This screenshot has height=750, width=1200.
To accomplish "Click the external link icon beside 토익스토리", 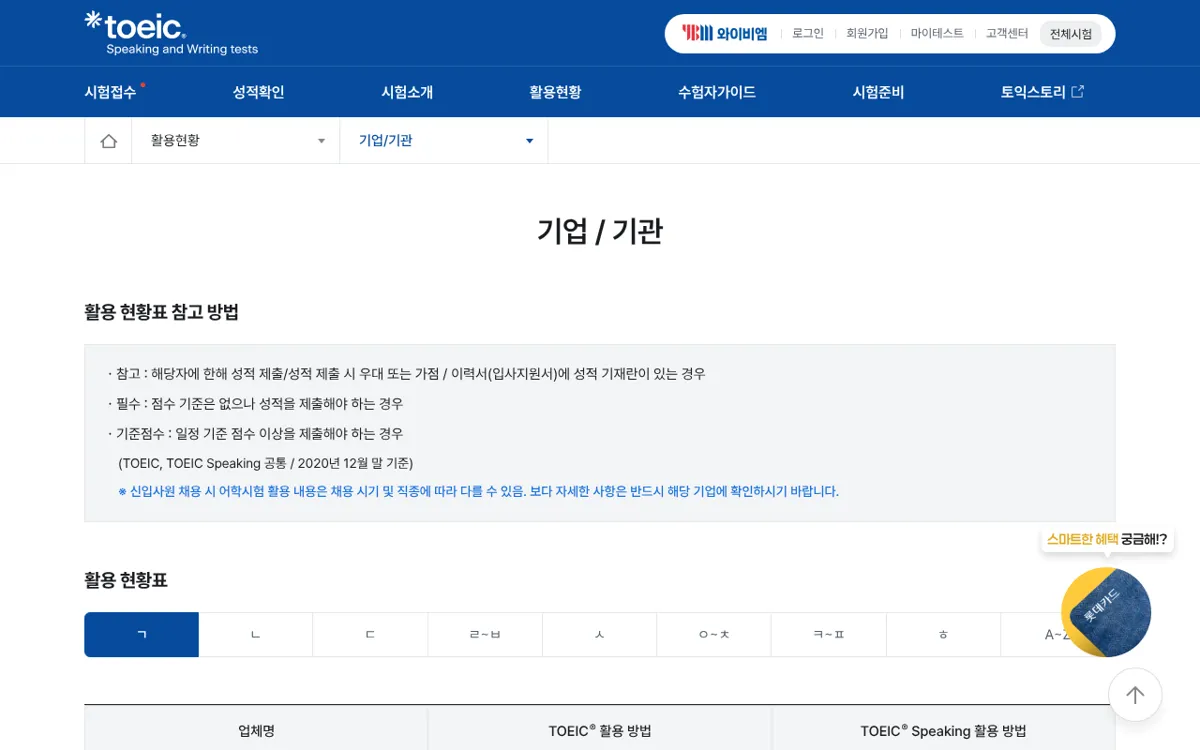I will (1078, 92).
